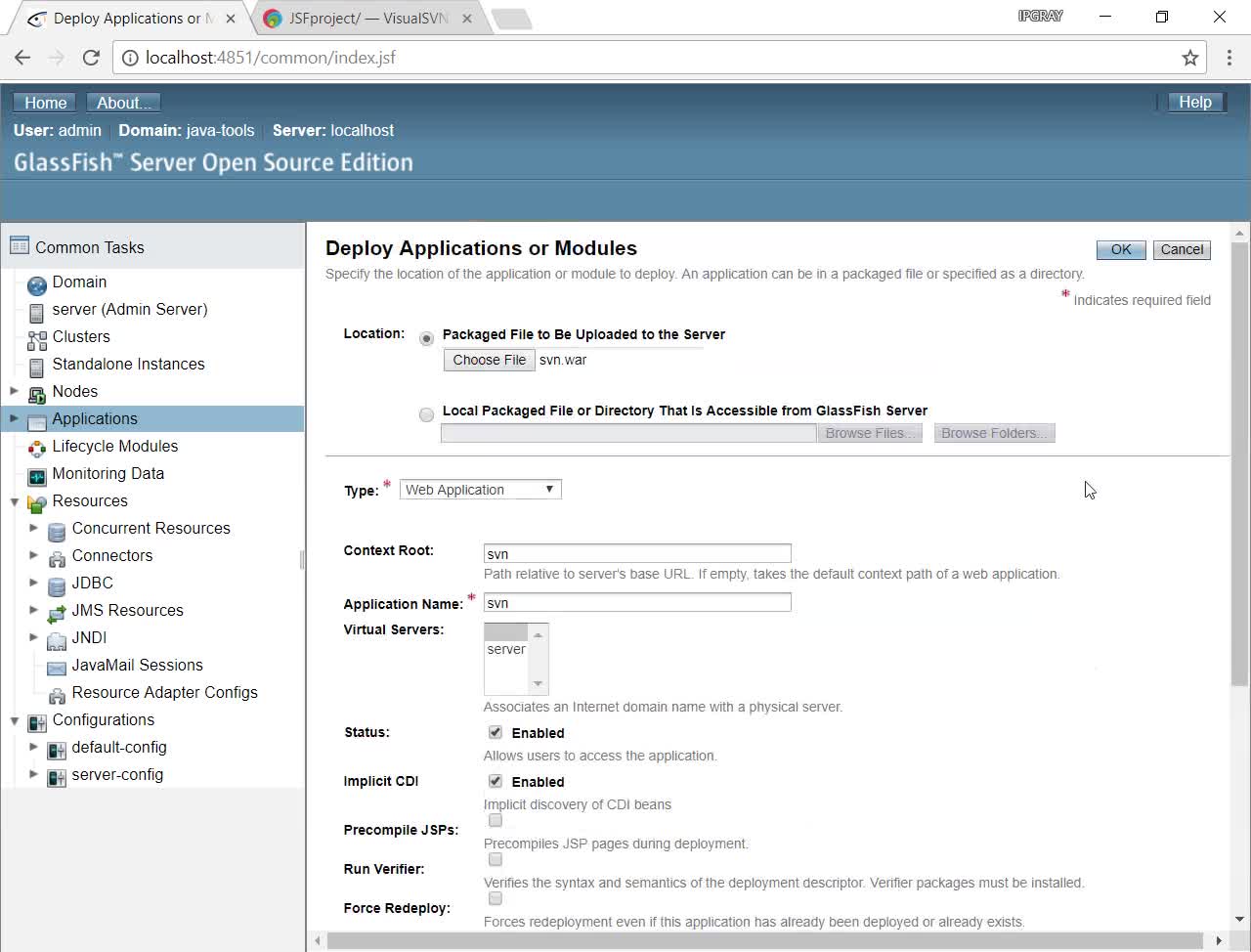The width and height of the screenshot is (1251, 952).
Task: Expand the JDBC node arrow
Action: coord(33,583)
